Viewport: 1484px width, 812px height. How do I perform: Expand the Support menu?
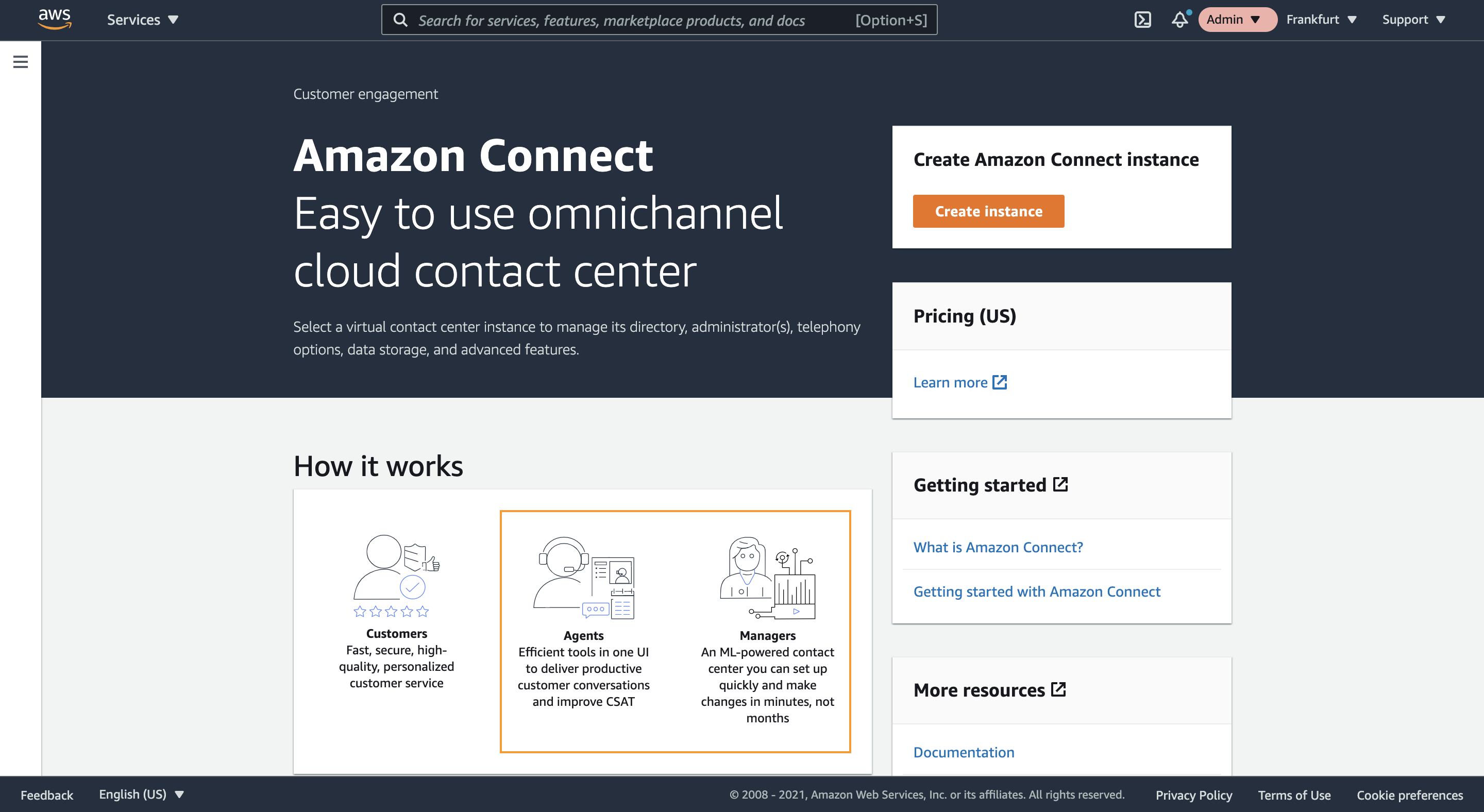tap(1414, 20)
